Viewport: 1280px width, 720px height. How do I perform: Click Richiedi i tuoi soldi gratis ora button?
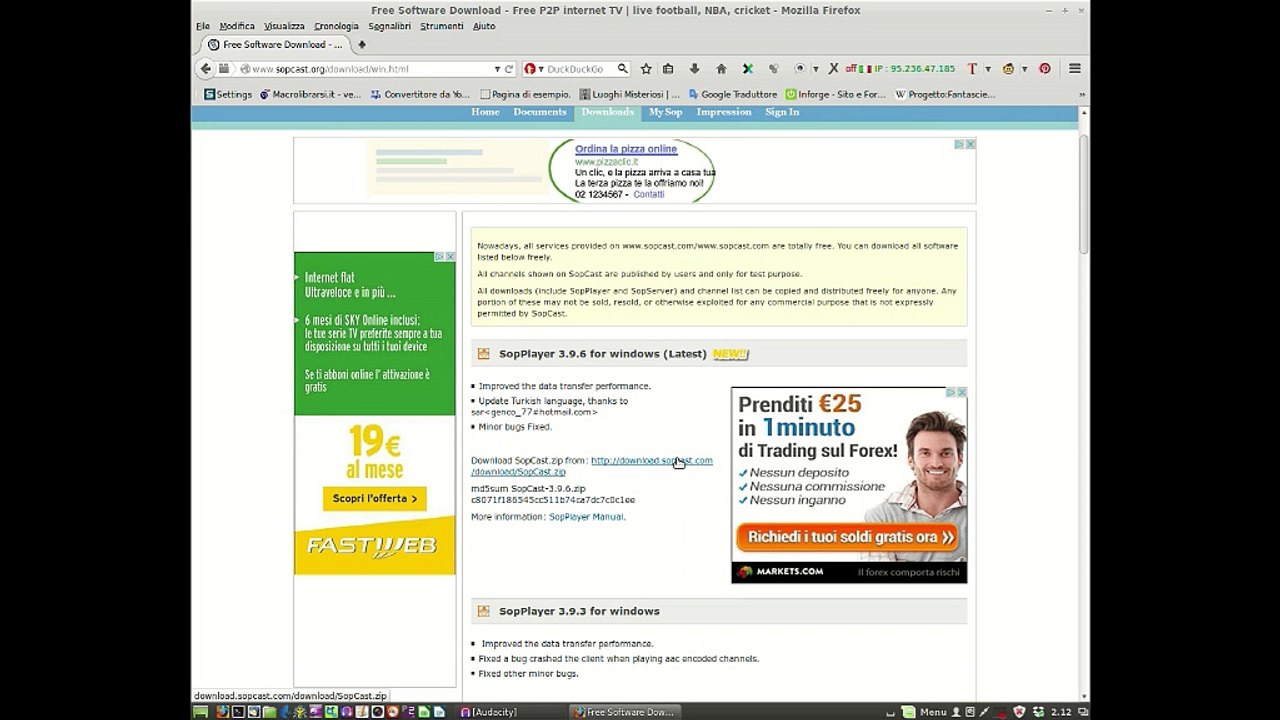(849, 538)
